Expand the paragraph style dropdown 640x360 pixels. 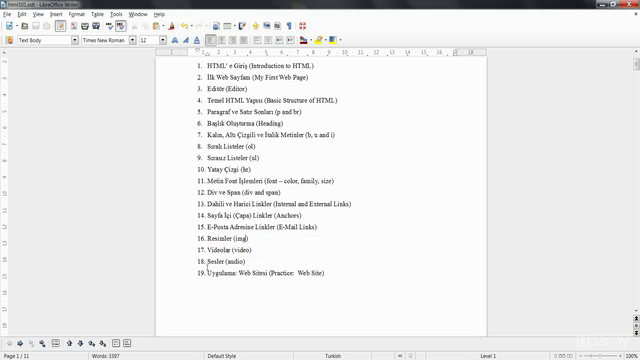[x=75, y=40]
